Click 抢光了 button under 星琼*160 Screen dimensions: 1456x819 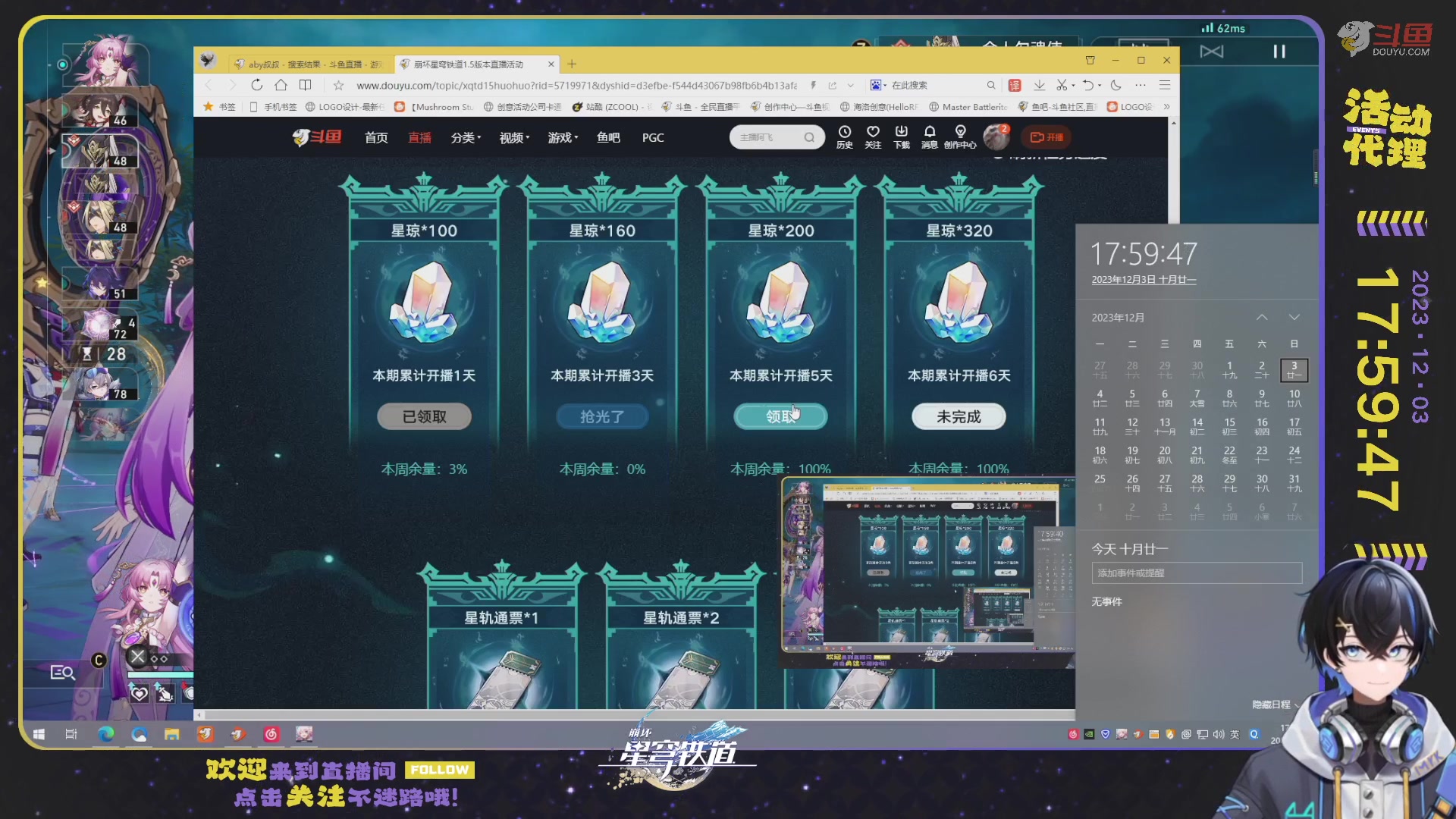tap(602, 416)
